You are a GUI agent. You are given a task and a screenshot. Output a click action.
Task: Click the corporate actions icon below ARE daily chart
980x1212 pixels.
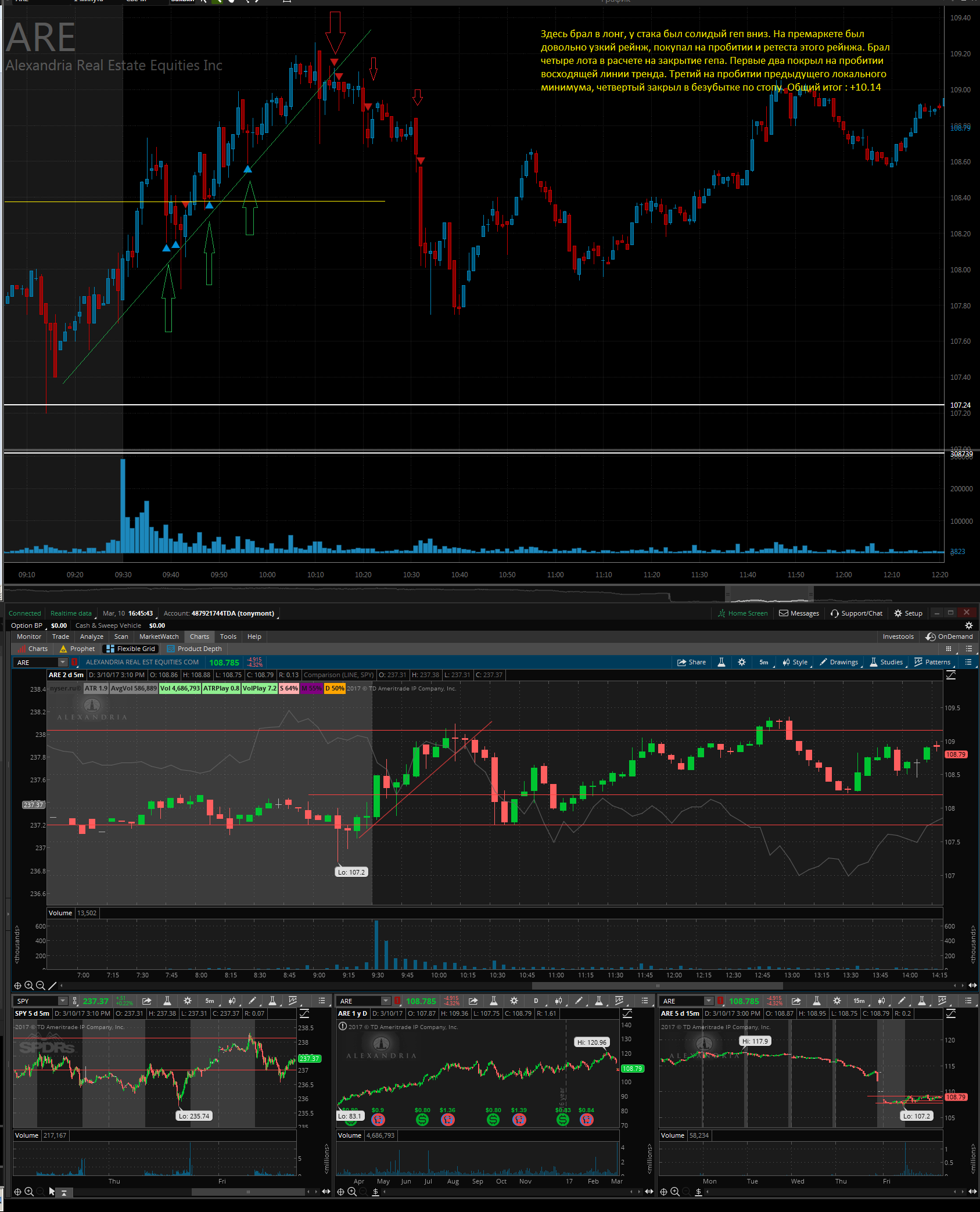coord(375,1192)
